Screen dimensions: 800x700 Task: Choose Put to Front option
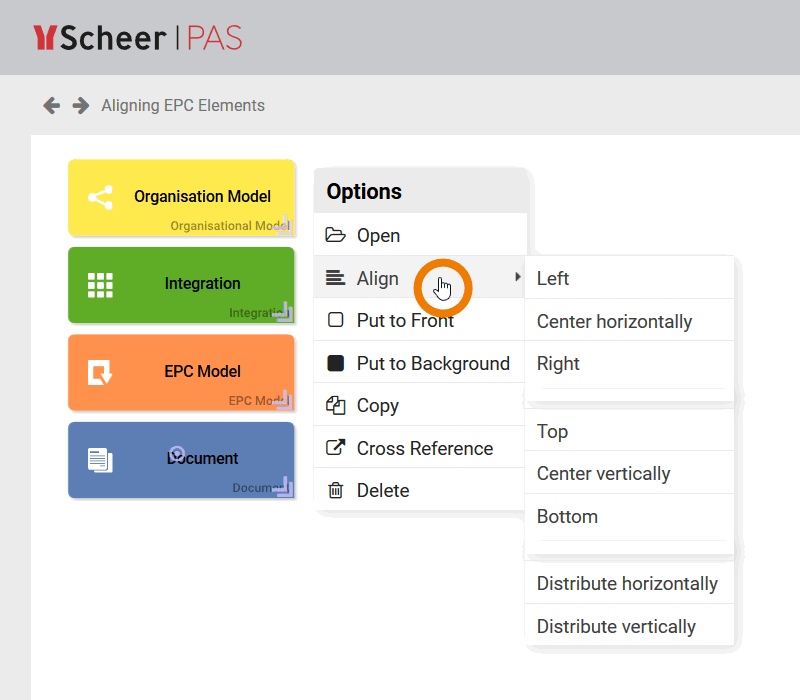(x=405, y=321)
